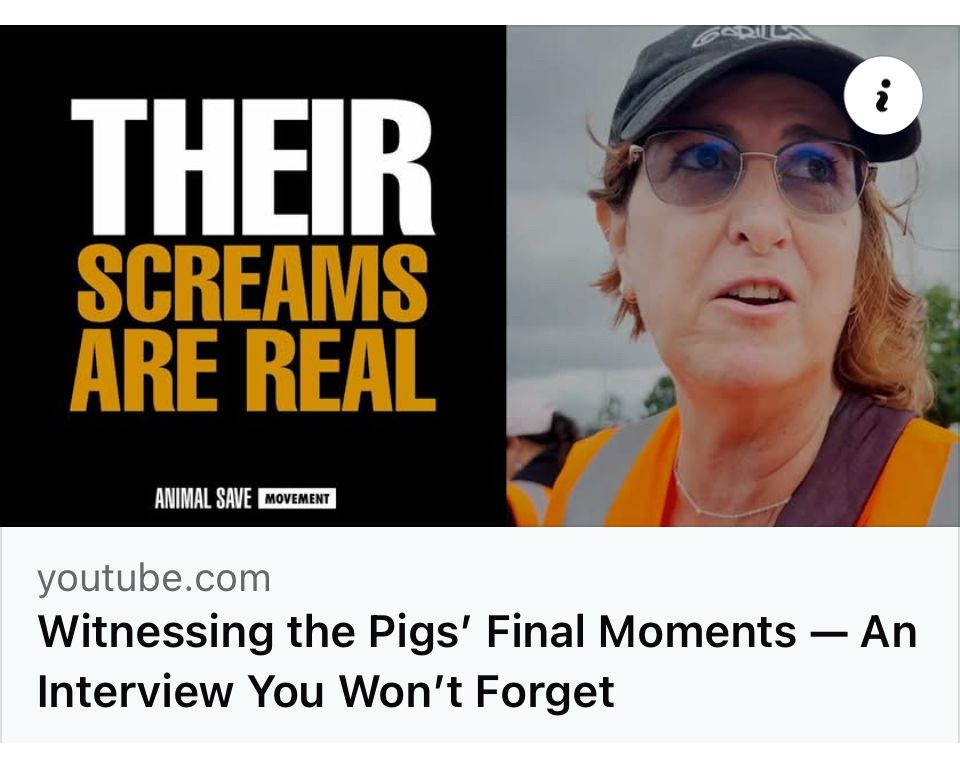Image resolution: width=960 pixels, height=757 pixels.
Task: Click the round info icon on thumbnail
Action: point(882,95)
